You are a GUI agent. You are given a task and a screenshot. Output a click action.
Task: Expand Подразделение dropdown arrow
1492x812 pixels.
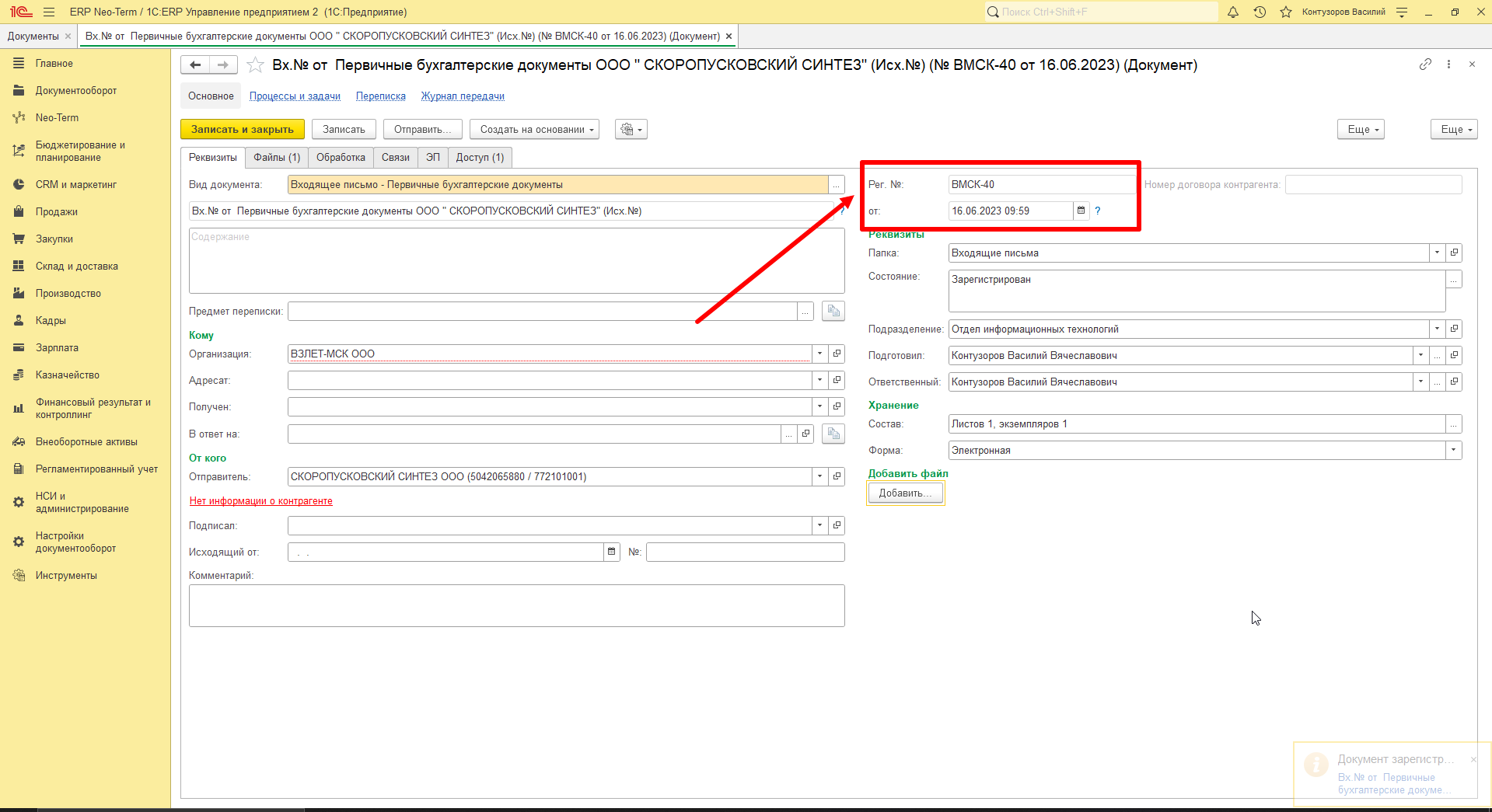1437,329
